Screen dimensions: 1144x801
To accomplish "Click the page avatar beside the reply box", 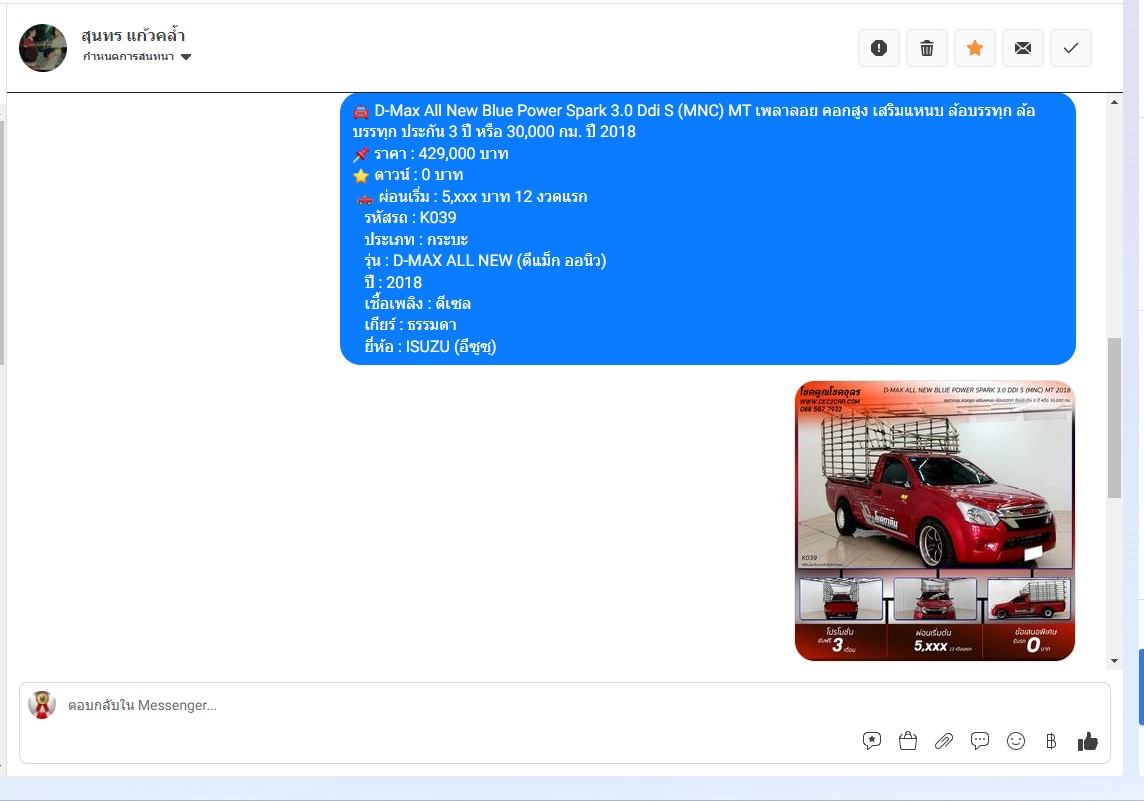I will tap(42, 705).
